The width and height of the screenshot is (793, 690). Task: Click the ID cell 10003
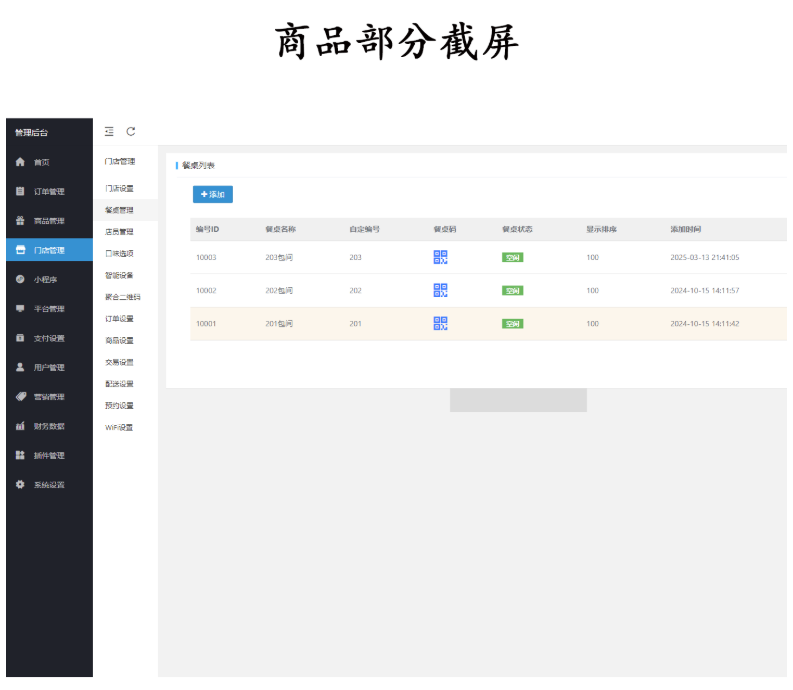pos(206,257)
